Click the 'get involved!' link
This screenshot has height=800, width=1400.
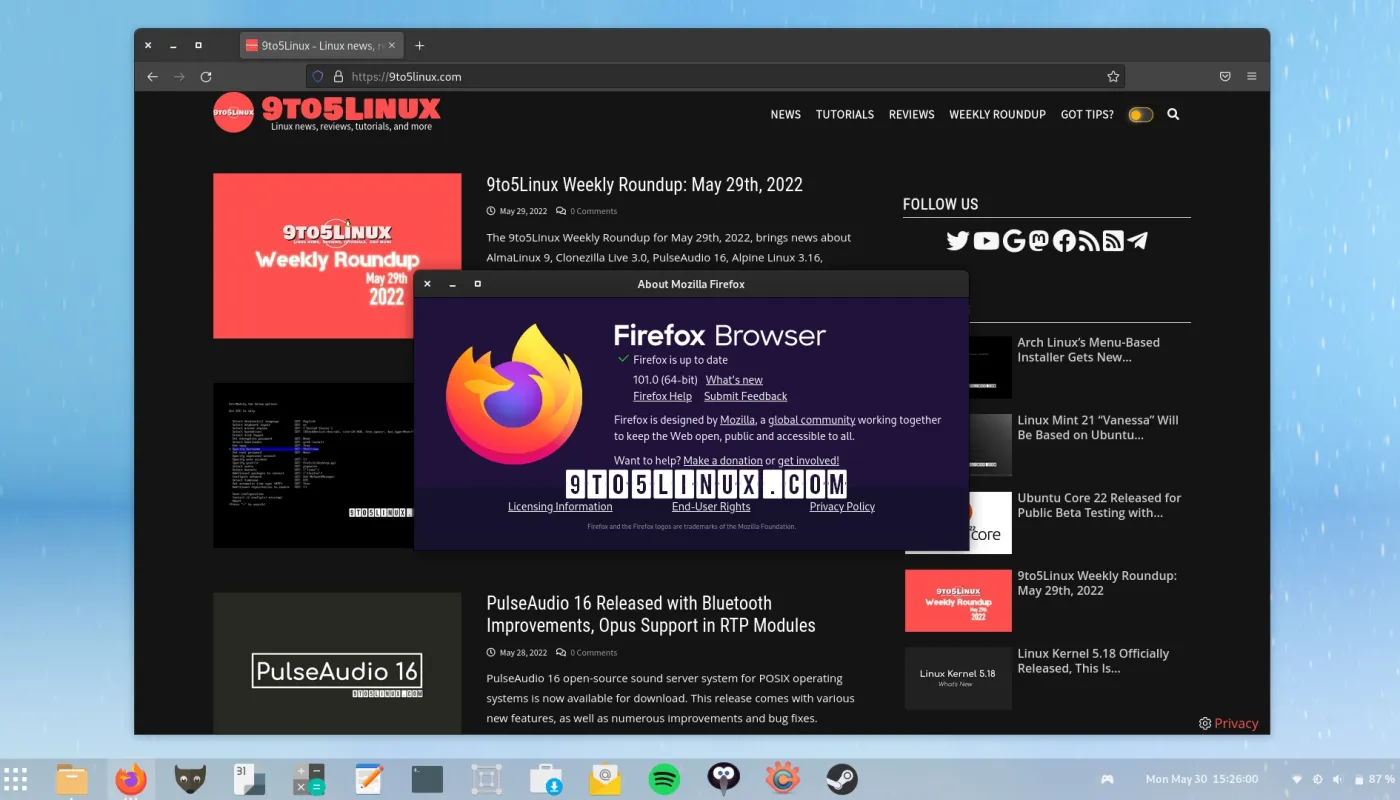pyautogui.click(x=808, y=460)
